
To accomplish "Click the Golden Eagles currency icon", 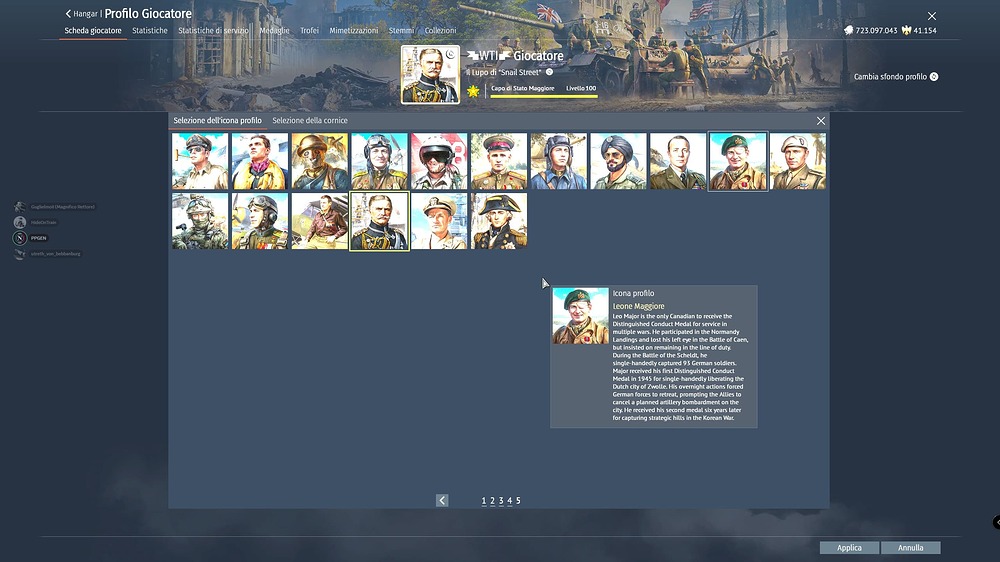I will pos(906,31).
